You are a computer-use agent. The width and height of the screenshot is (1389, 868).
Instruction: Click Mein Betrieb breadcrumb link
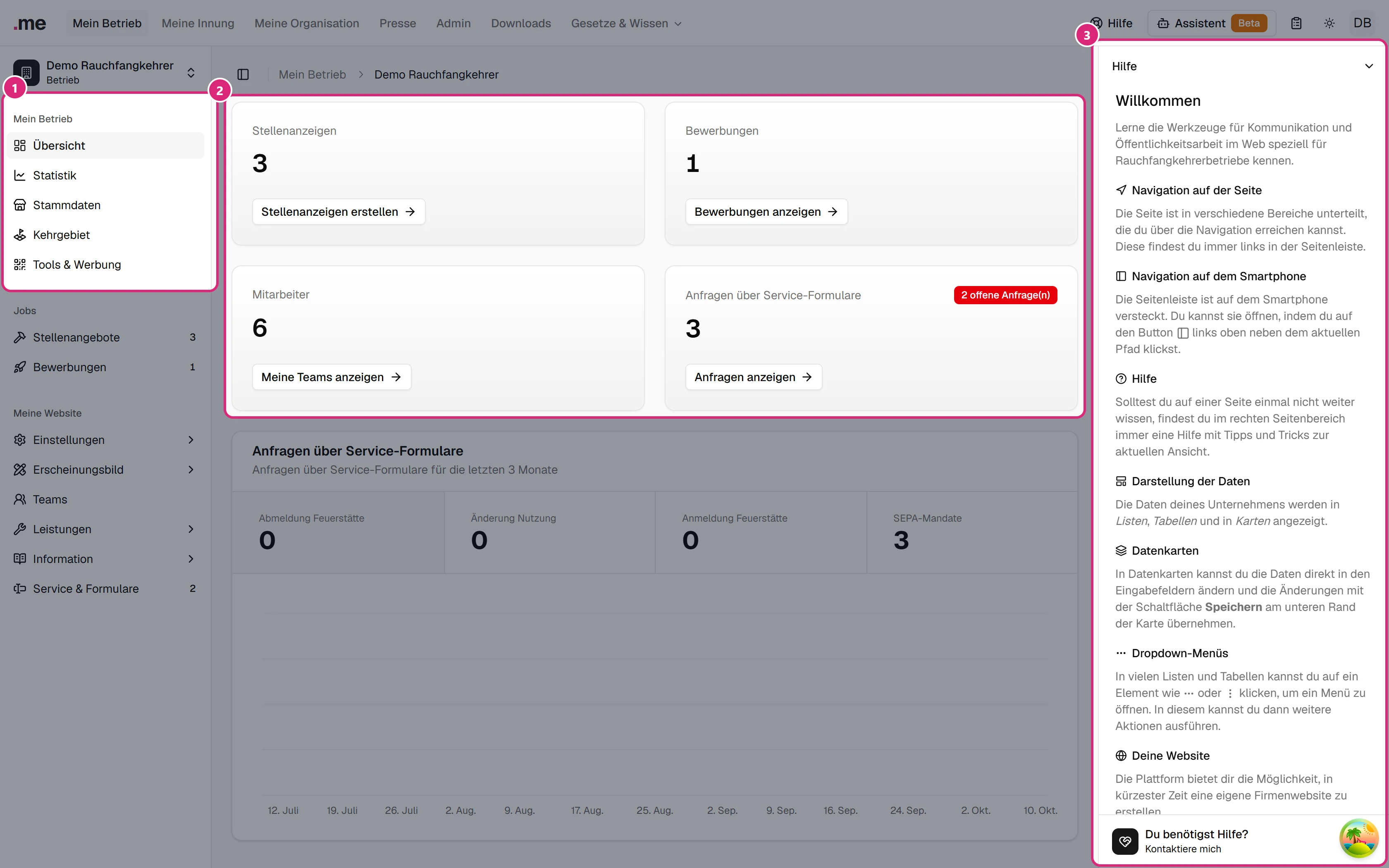312,75
